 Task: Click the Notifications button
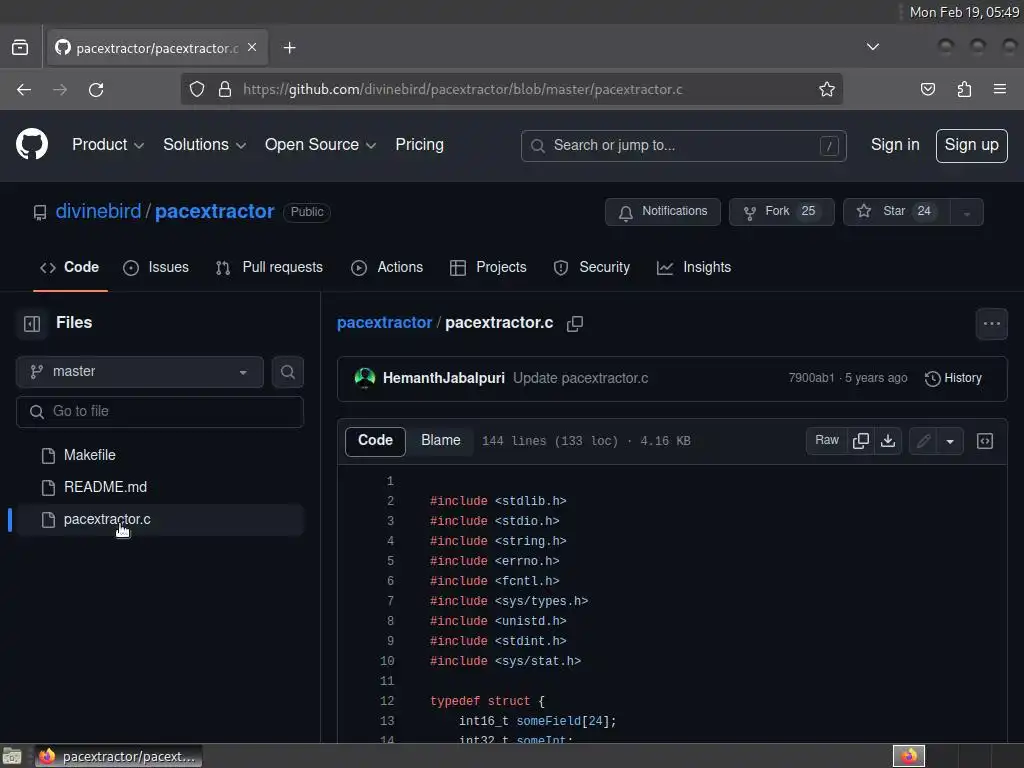(662, 212)
